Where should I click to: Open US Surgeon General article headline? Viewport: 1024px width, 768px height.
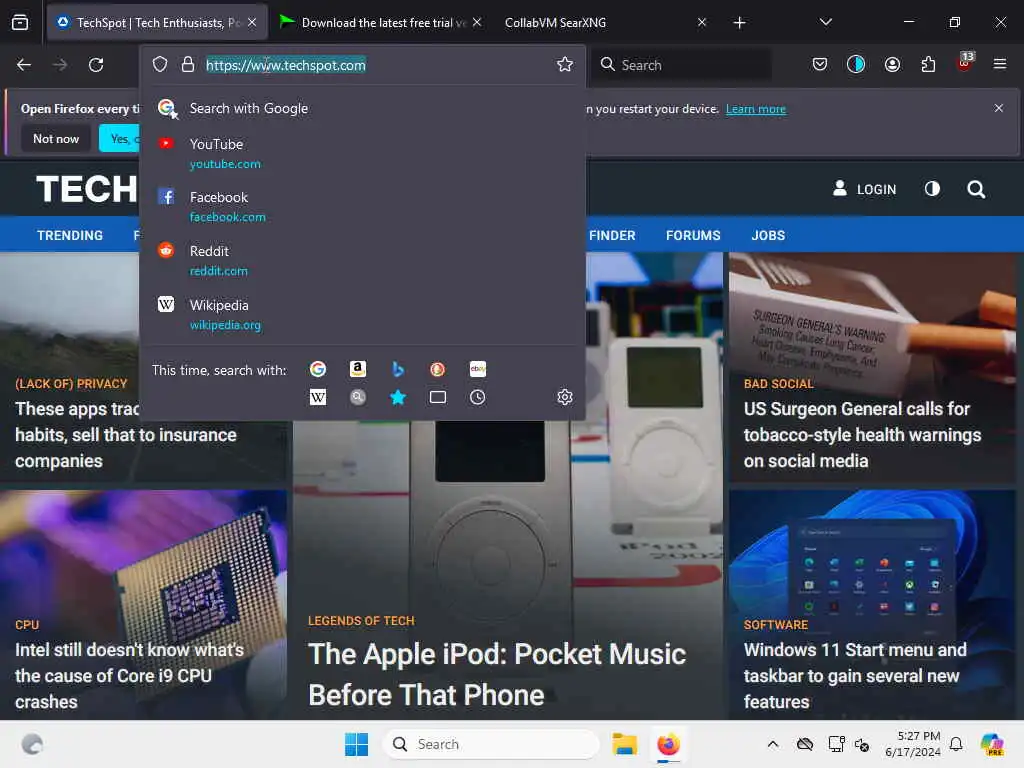pos(862,435)
